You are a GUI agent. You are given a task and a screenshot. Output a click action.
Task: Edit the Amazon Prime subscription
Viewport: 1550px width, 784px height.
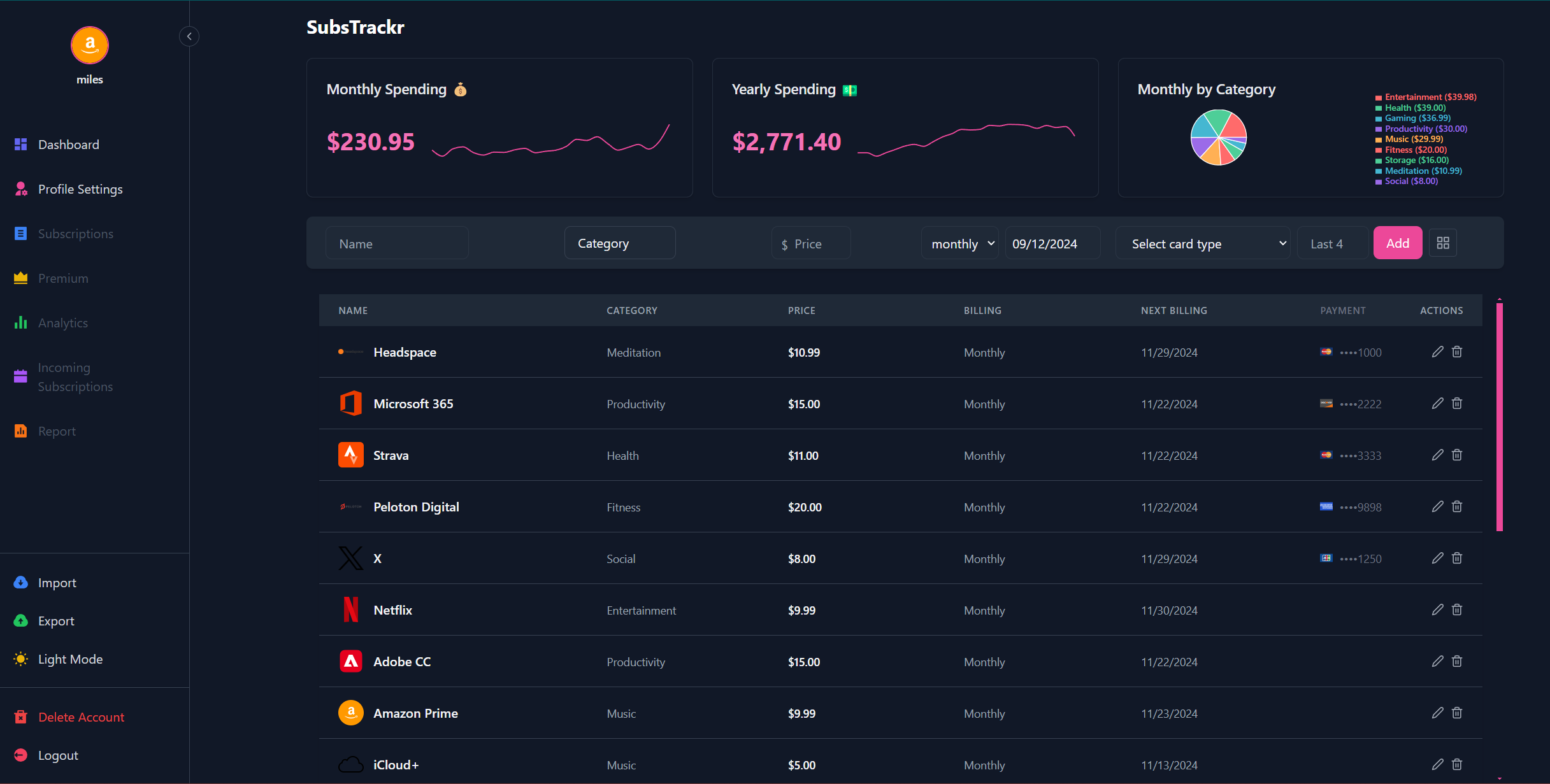pos(1438,713)
